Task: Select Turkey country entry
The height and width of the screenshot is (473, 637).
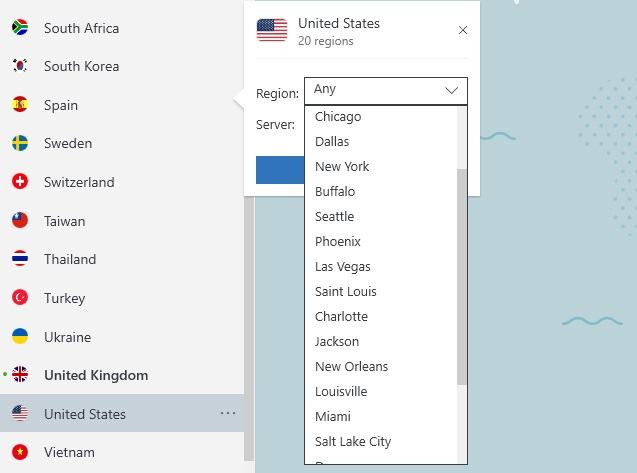Action: (x=65, y=298)
